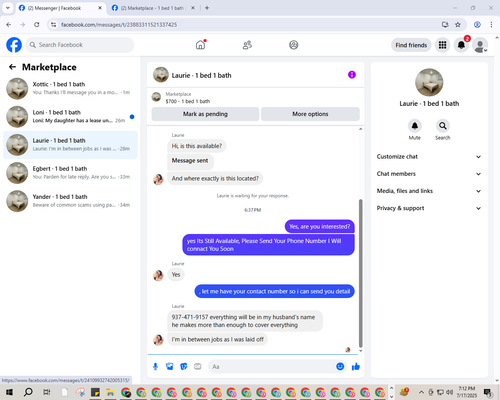Viewport: 500px width, 400px height.
Task: Click More options button
Action: [x=310, y=114]
